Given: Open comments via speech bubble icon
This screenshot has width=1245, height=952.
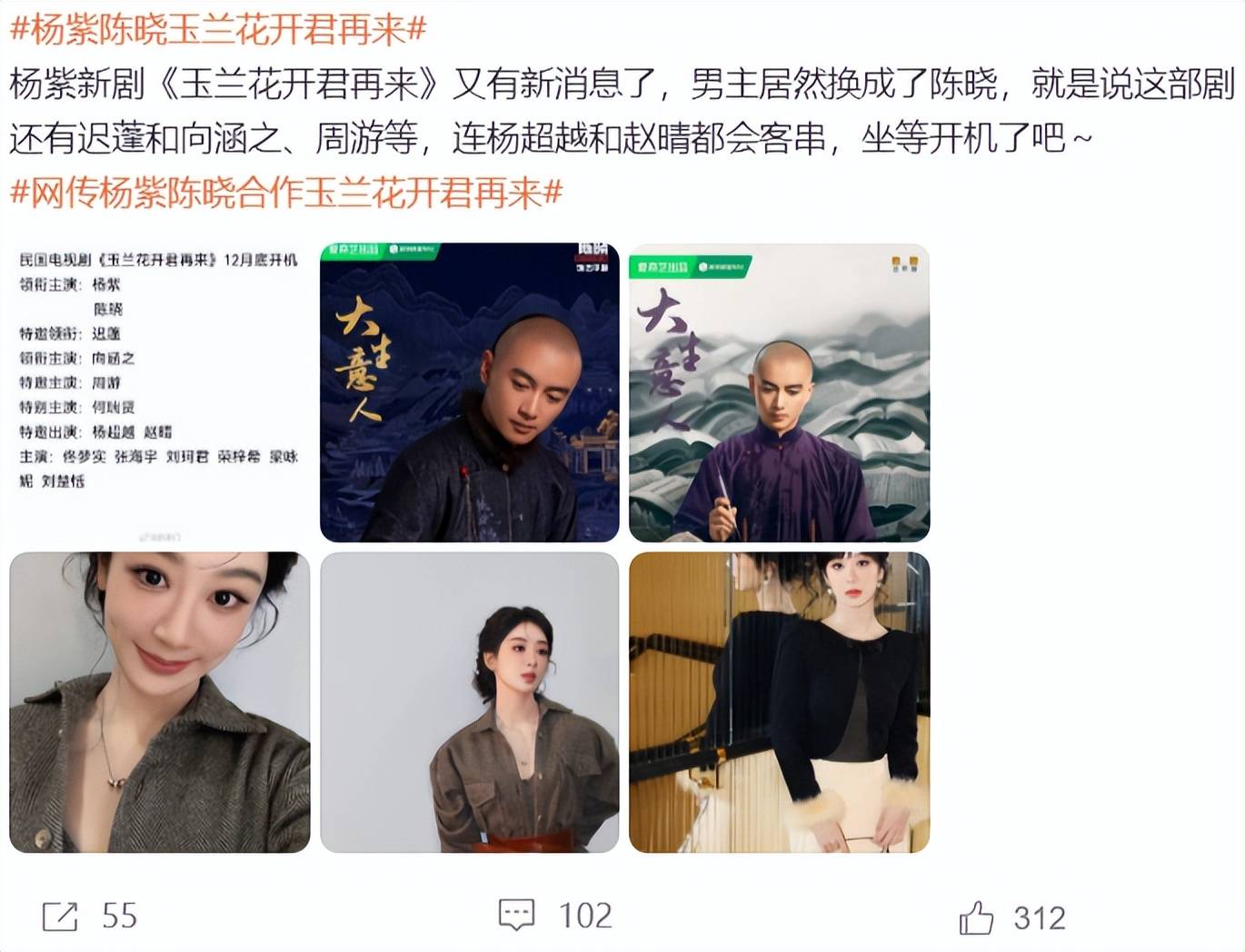Looking at the screenshot, I should pyautogui.click(x=517, y=915).
